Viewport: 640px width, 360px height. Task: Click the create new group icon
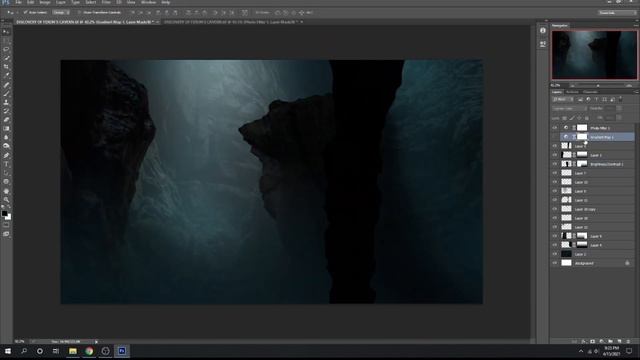click(610, 341)
